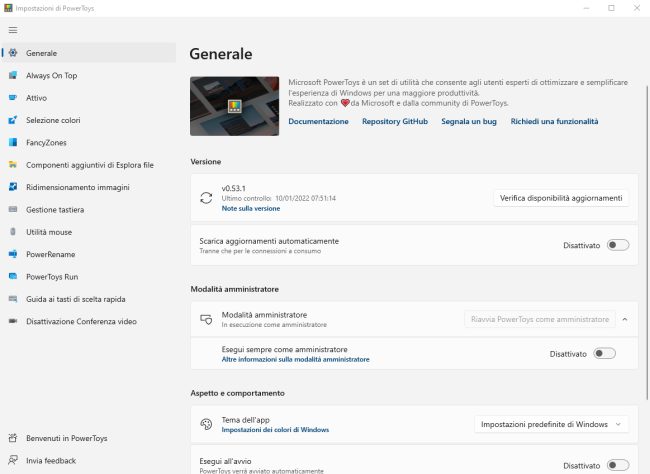Open Disattivazione Conferenza video page

(89, 322)
